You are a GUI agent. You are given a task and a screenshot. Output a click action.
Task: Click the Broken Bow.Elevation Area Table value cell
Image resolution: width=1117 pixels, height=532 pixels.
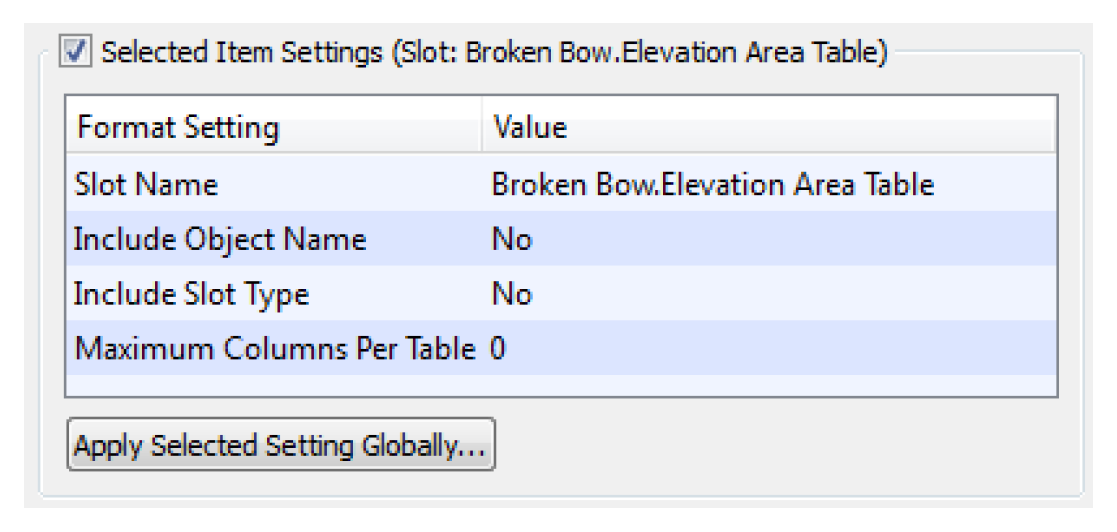(712, 185)
